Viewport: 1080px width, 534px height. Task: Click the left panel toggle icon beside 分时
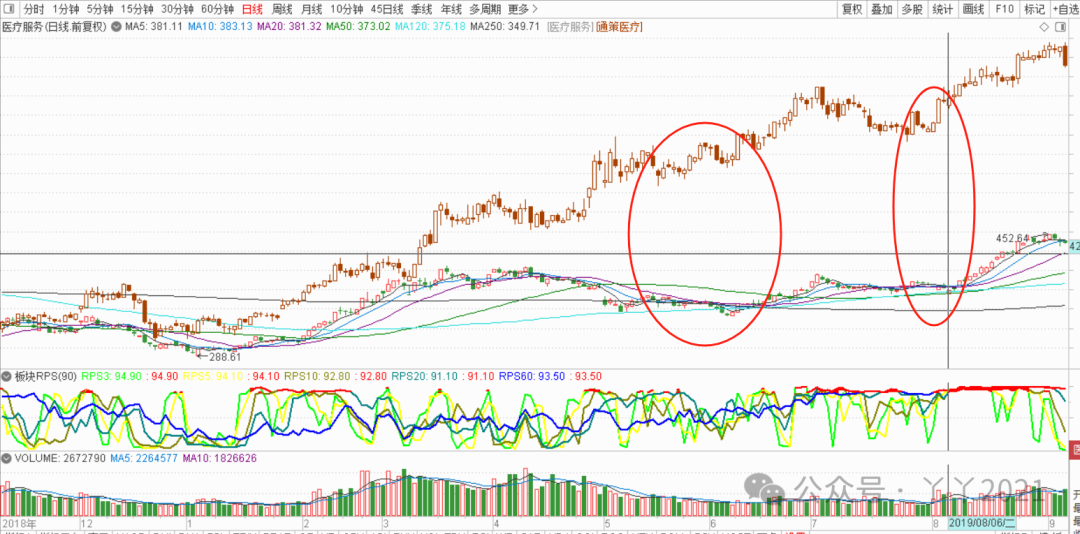click(x=10, y=9)
